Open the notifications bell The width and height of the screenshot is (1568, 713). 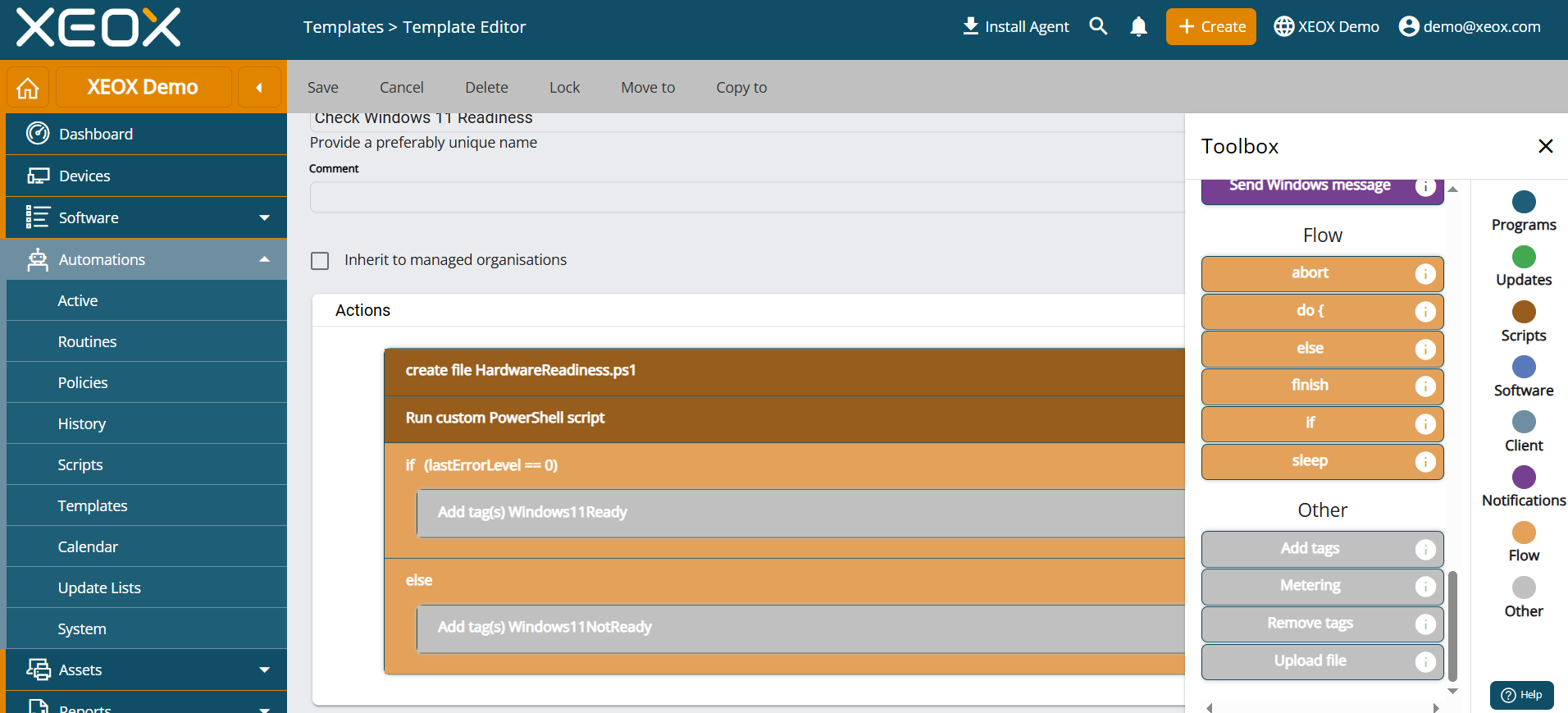pos(1138,26)
